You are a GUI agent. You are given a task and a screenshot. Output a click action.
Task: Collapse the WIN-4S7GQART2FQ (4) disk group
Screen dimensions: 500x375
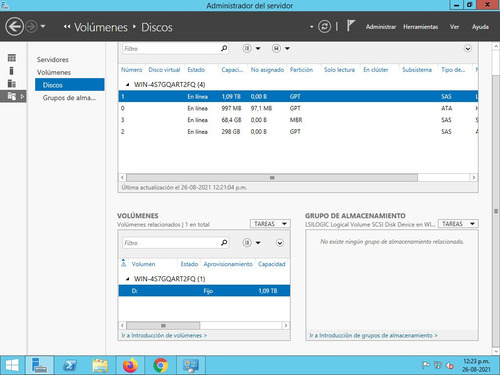[127, 85]
